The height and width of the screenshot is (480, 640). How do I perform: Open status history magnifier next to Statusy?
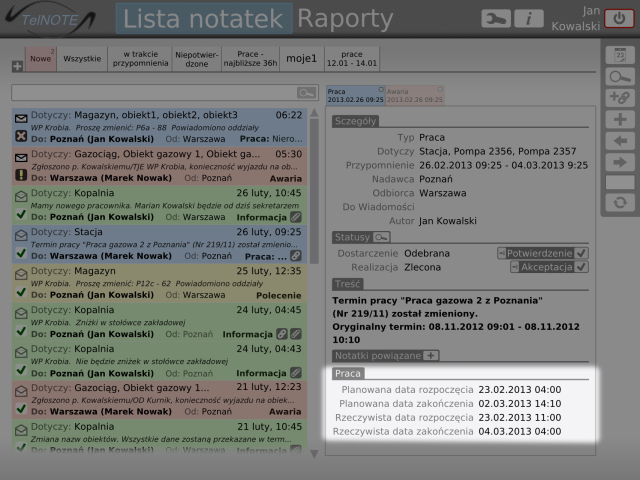coord(381,237)
